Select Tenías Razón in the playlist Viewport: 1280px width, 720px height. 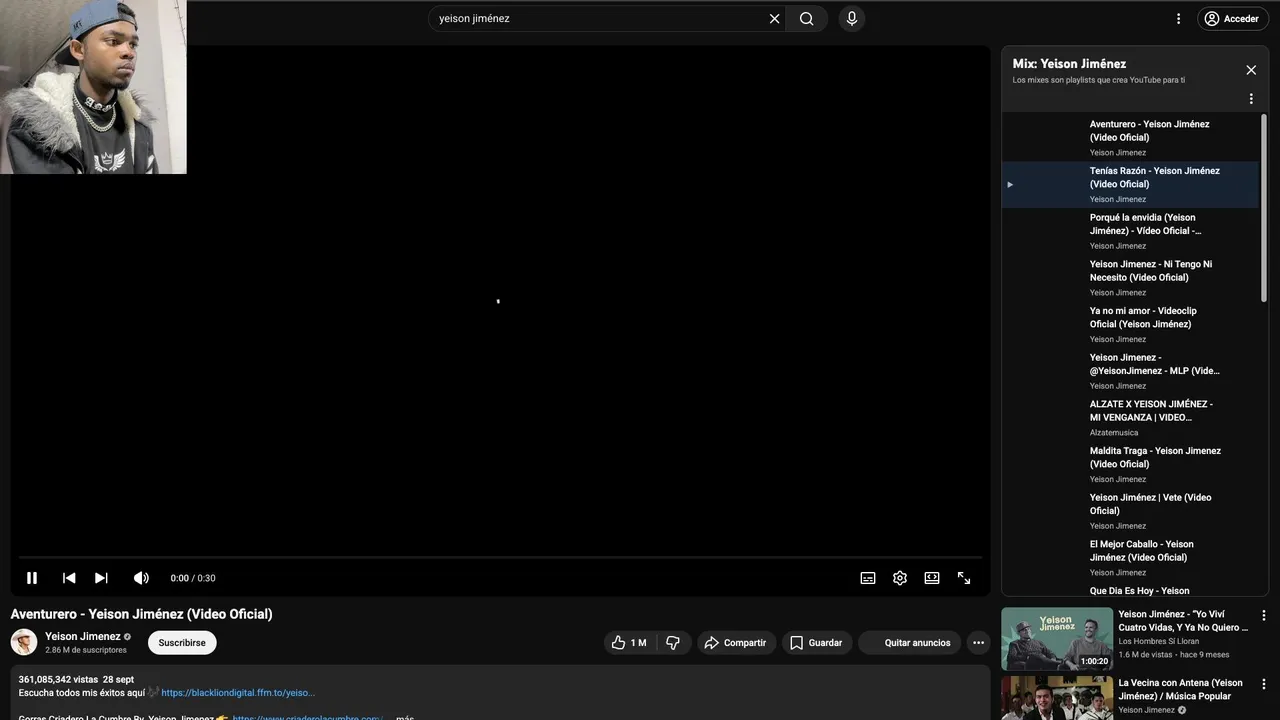tap(1130, 184)
